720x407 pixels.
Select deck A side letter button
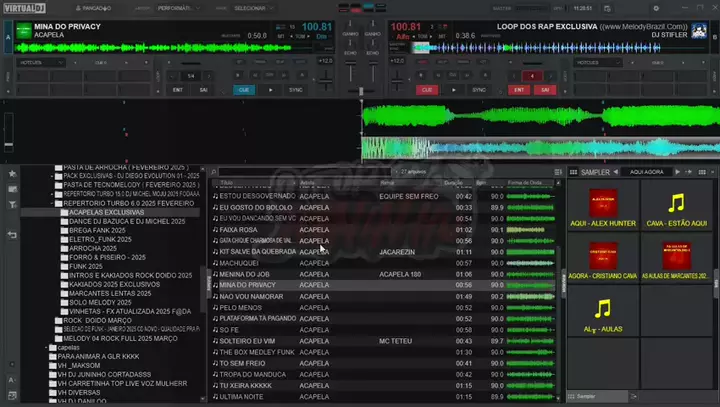pos(8,38)
